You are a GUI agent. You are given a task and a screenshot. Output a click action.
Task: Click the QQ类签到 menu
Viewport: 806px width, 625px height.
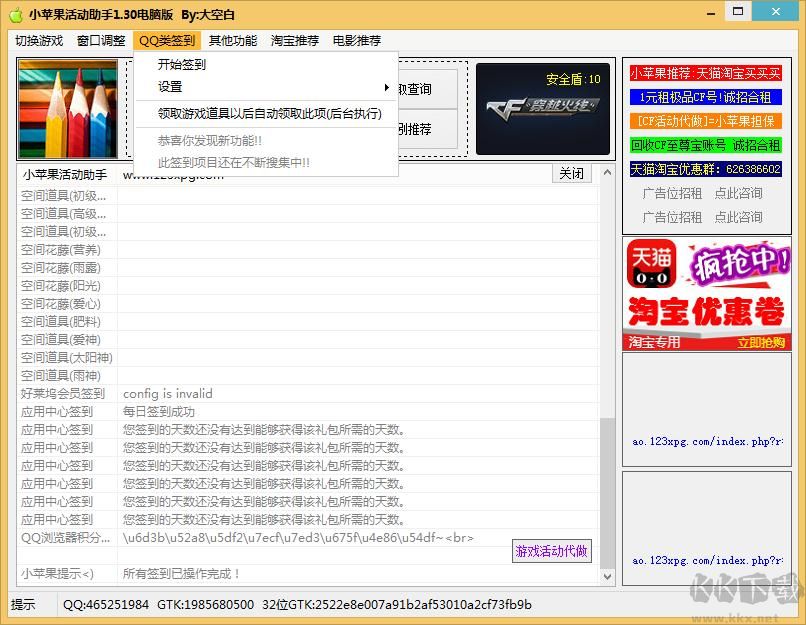pos(167,41)
